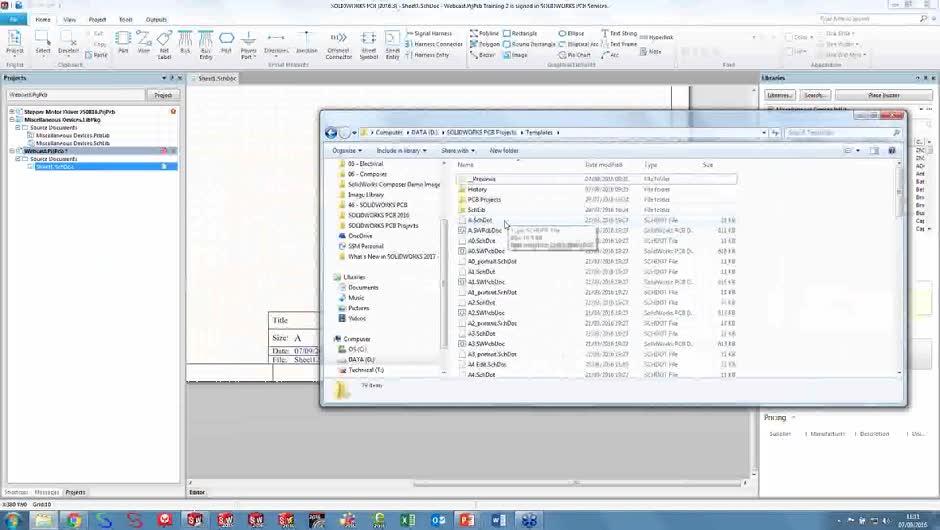Choose the Wire tool
Screen dimensions: 940x530
click(144, 43)
